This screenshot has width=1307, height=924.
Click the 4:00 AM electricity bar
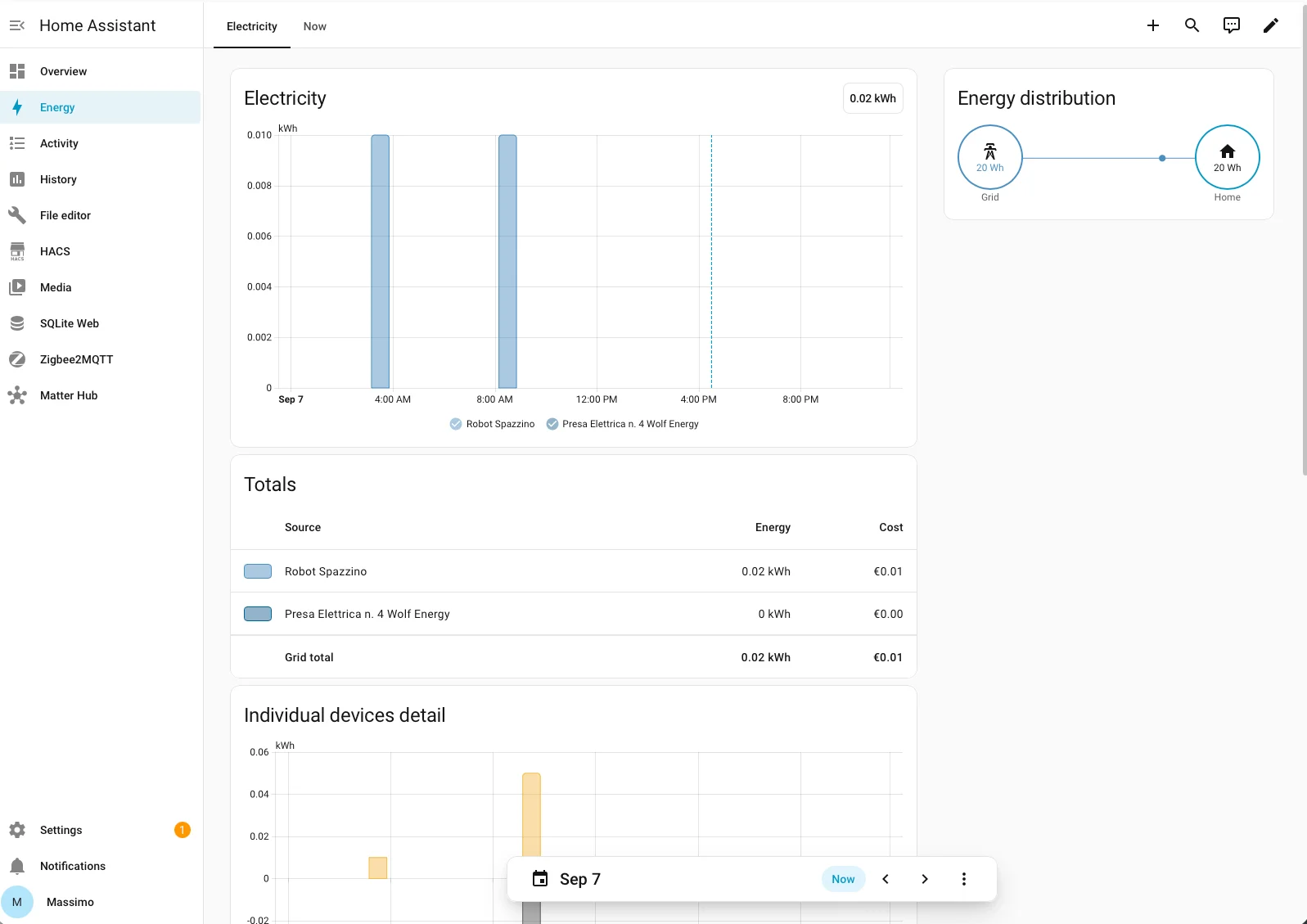pyautogui.click(x=380, y=261)
